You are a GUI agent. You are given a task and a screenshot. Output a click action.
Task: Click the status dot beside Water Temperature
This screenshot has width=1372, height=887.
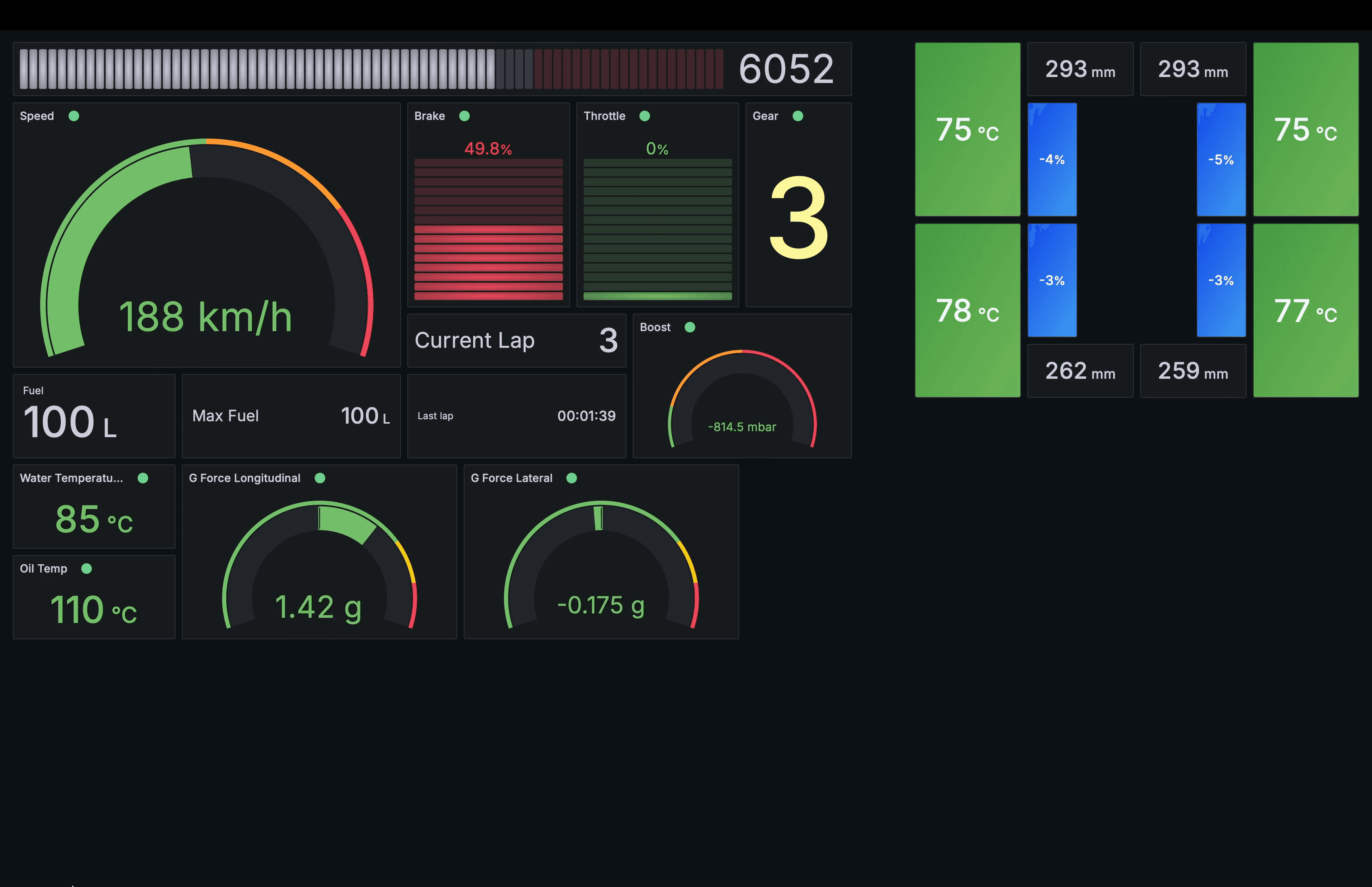[x=143, y=478]
